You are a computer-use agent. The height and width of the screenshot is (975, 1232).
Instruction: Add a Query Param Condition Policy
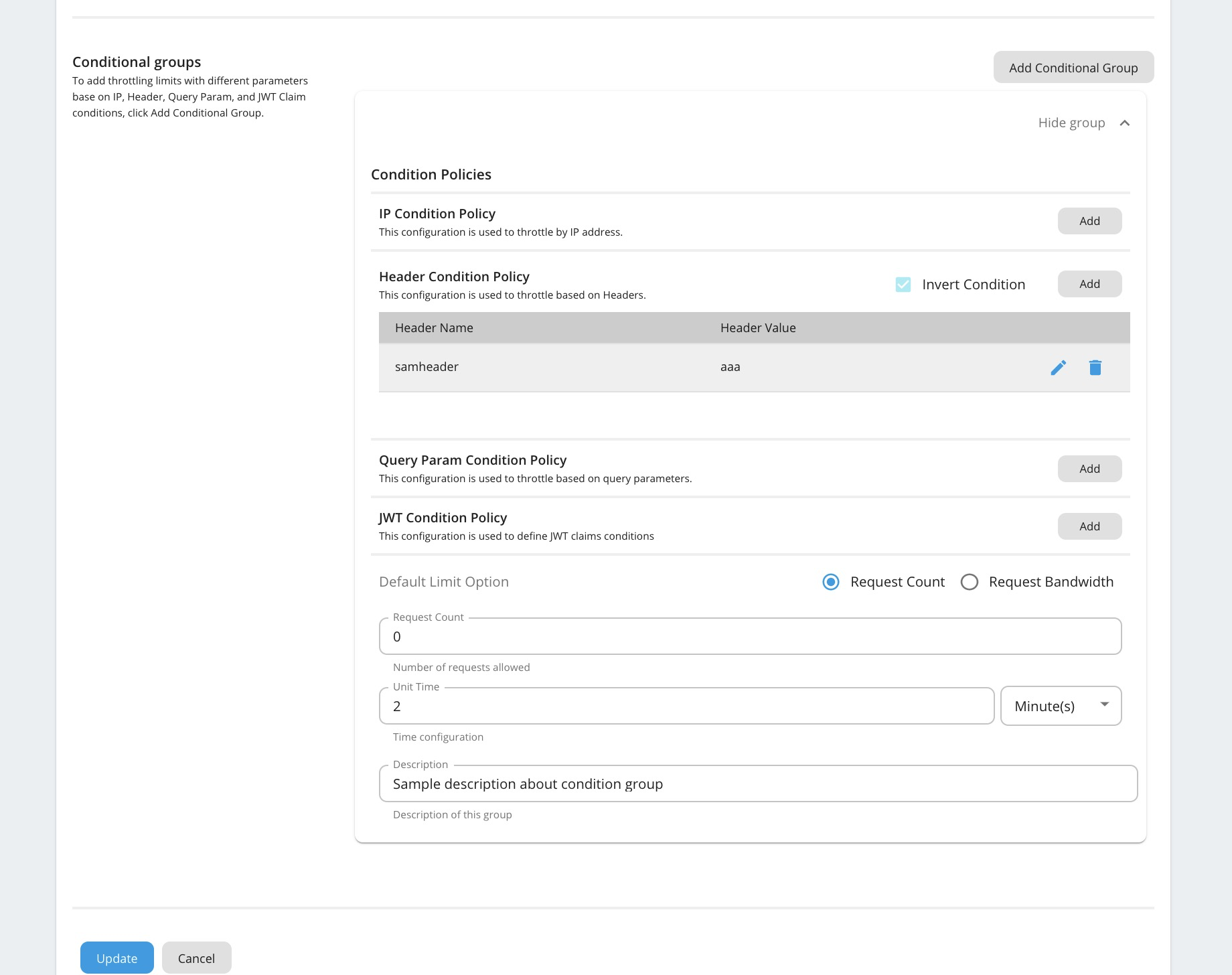[x=1089, y=468]
